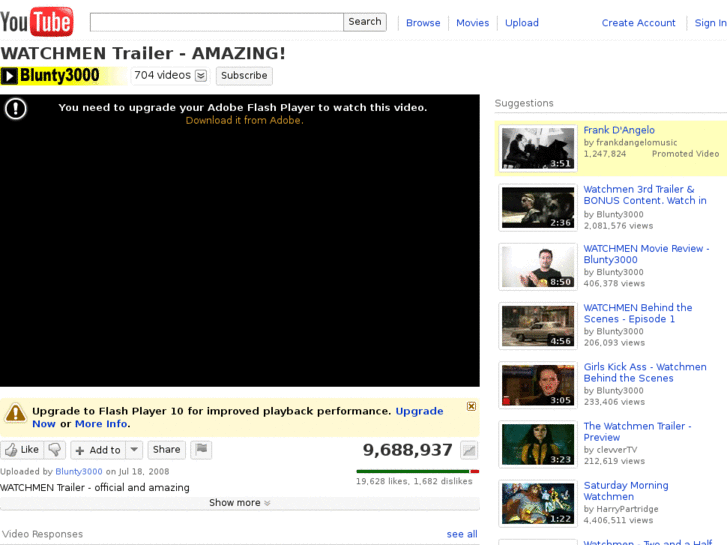727x545 pixels.
Task: Click Sign In
Action: [710, 23]
